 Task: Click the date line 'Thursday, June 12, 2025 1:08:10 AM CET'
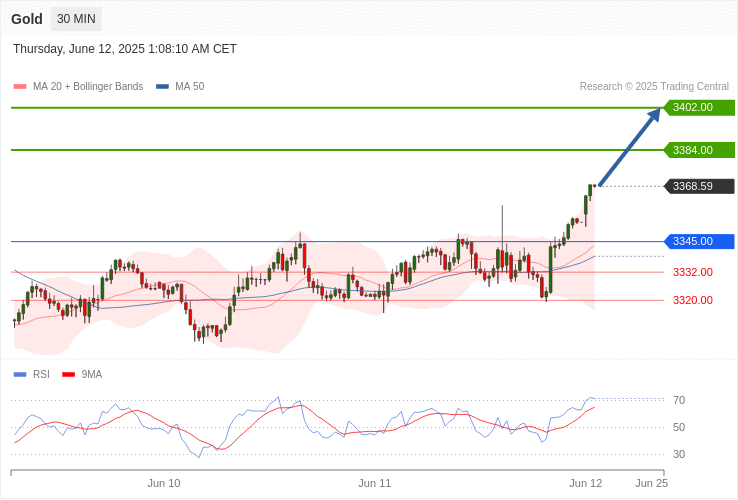pos(125,49)
